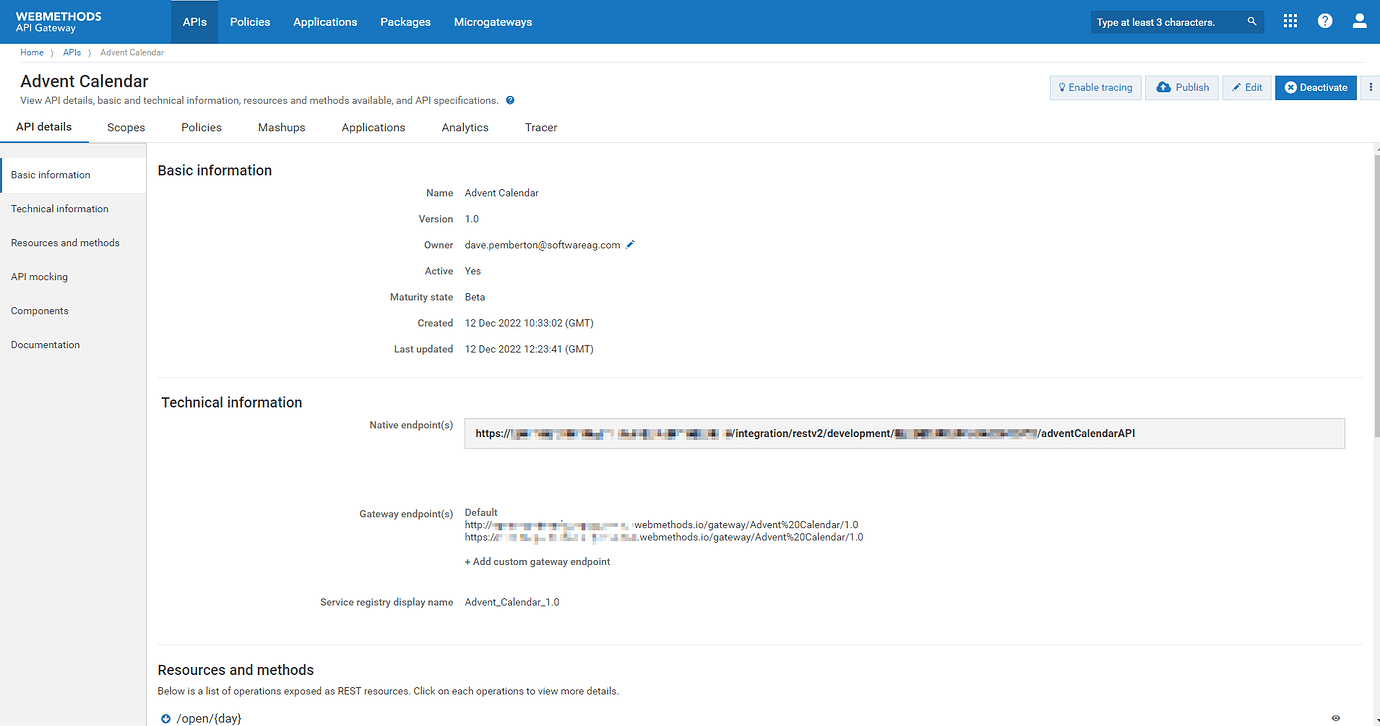Switch to the Mashups tab

(281, 128)
